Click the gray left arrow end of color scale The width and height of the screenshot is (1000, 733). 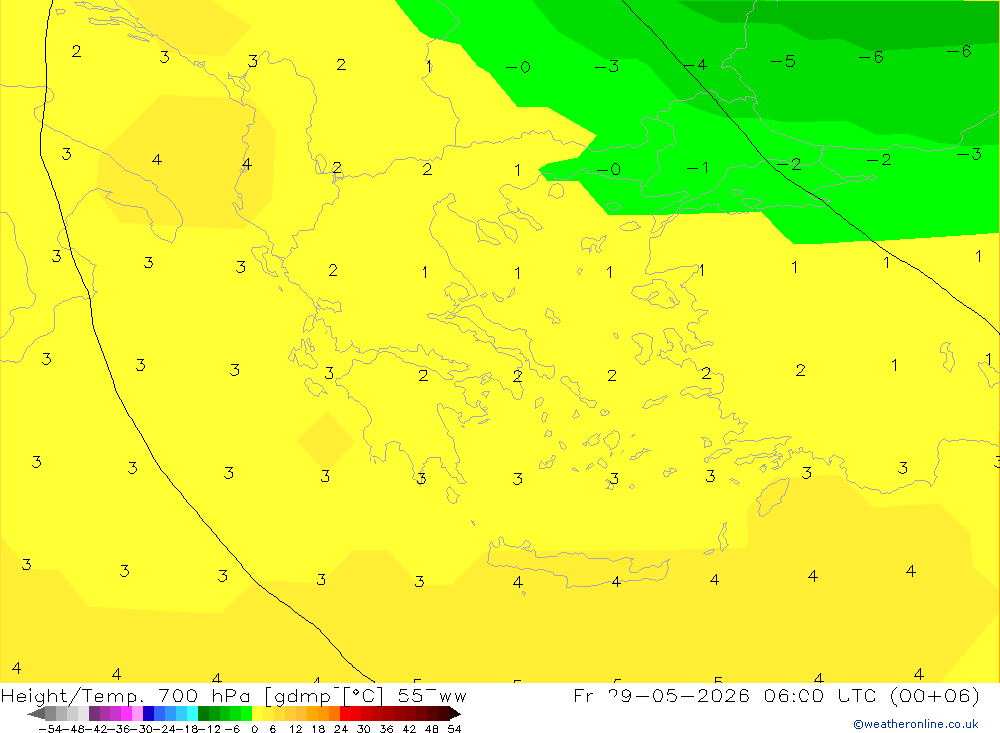click(x=36, y=713)
